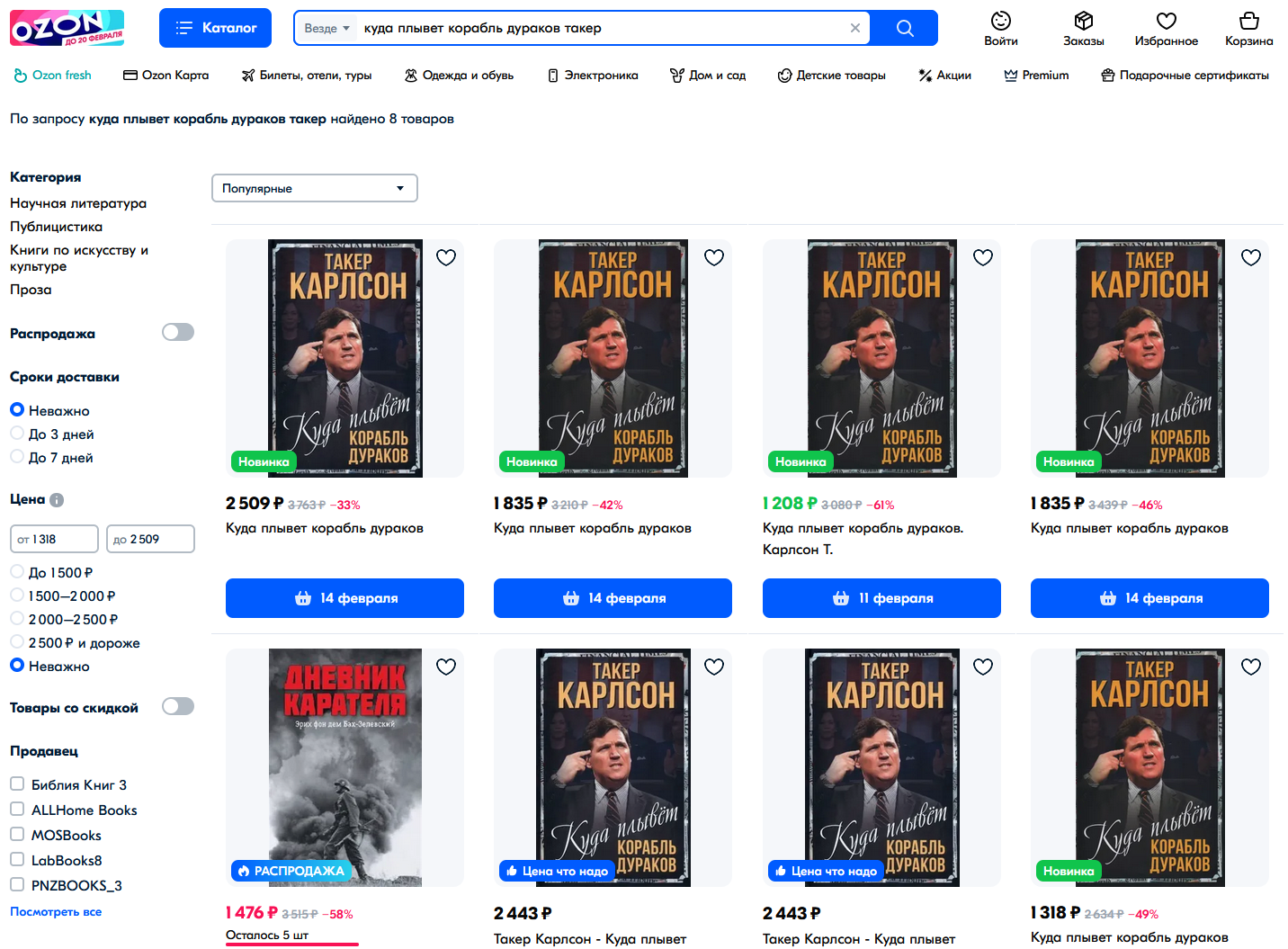The height and width of the screenshot is (949, 1288).
Task: Open the Войти login icon
Action: point(1001,29)
